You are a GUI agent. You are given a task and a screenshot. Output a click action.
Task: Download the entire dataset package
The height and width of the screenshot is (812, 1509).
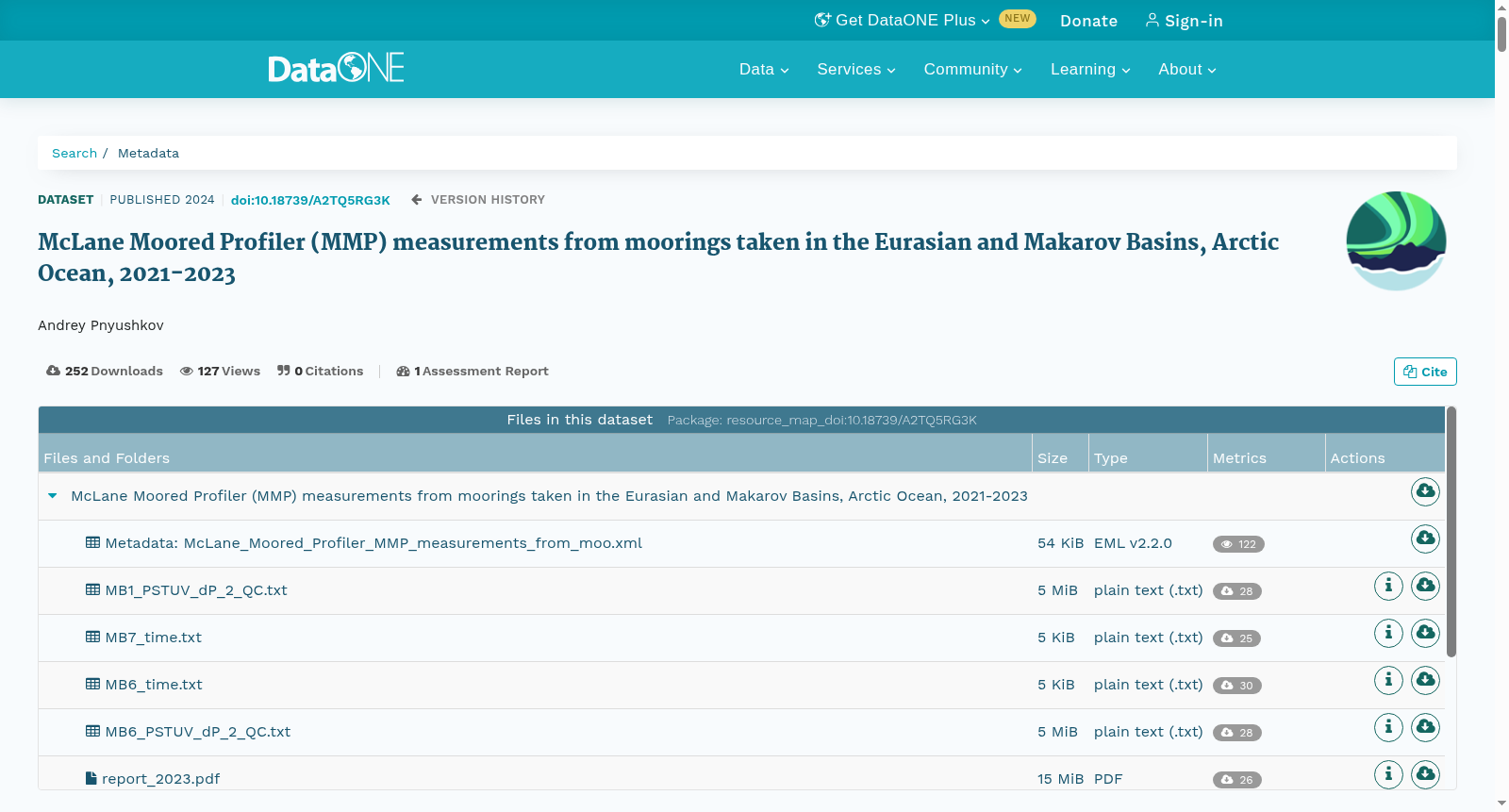point(1425,491)
